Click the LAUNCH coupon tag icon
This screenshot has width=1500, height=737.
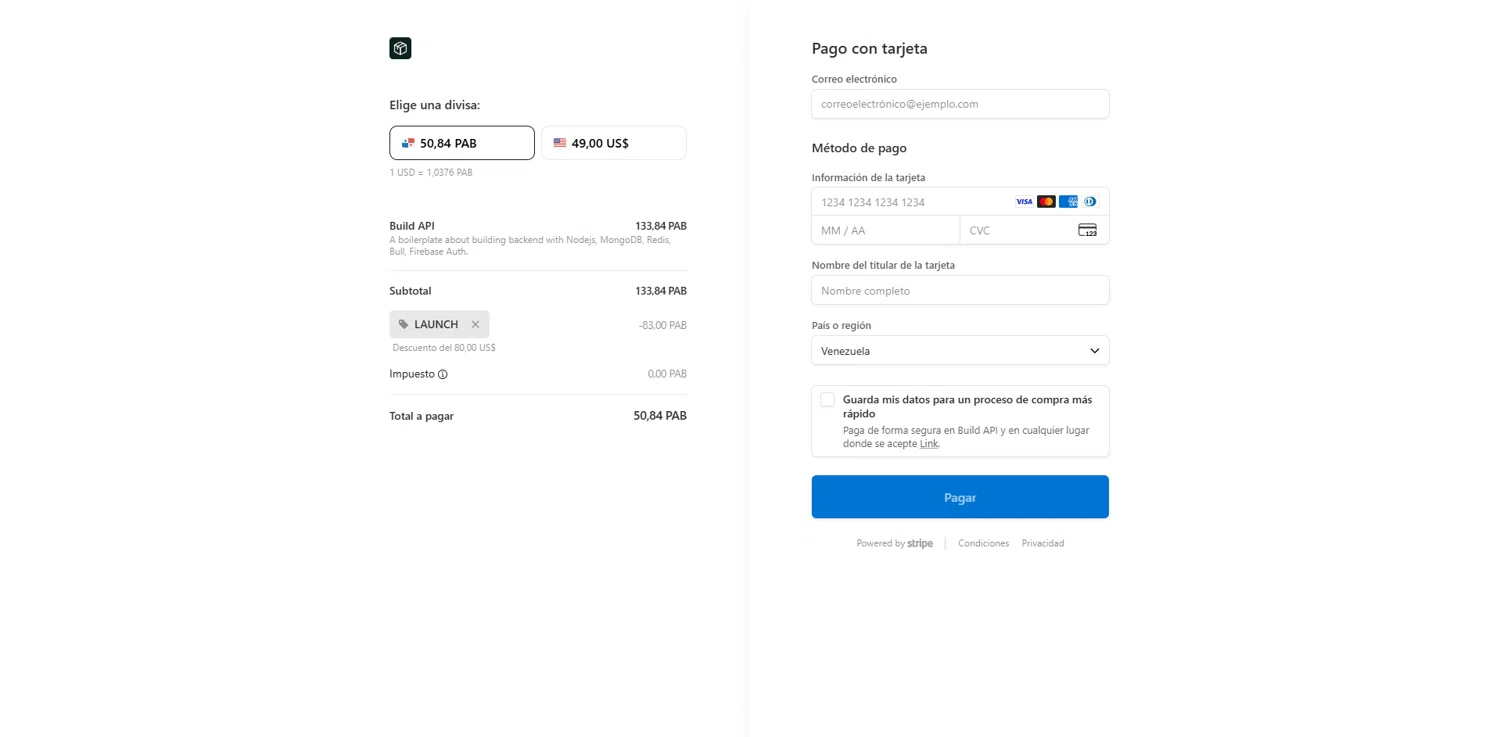(404, 324)
